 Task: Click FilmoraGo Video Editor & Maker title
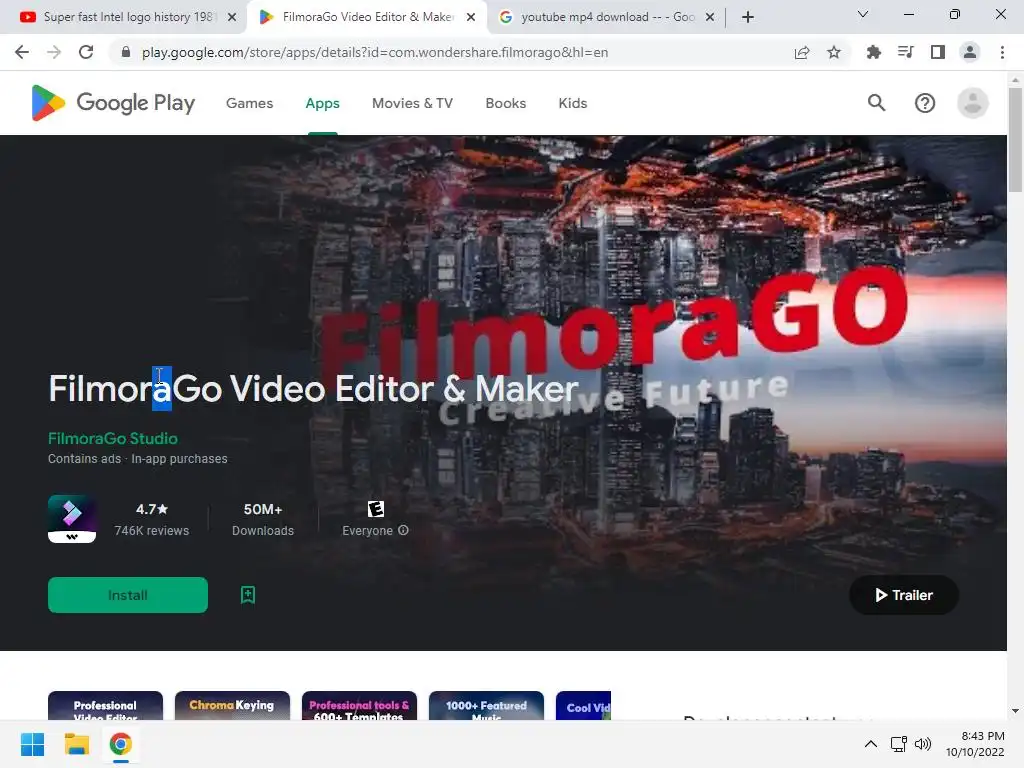pyautogui.click(x=313, y=389)
